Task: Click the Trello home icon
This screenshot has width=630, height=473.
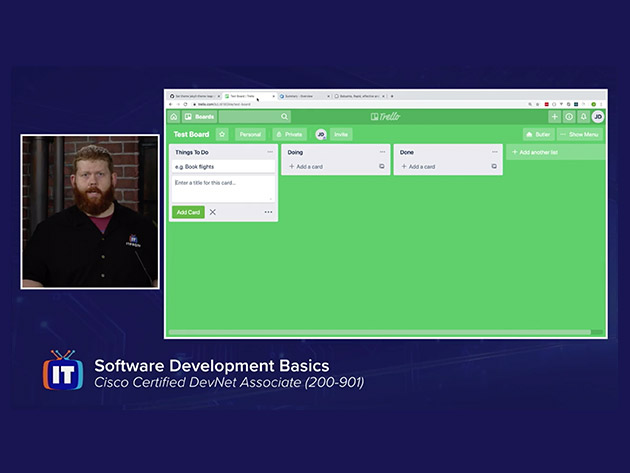Action: [174, 117]
